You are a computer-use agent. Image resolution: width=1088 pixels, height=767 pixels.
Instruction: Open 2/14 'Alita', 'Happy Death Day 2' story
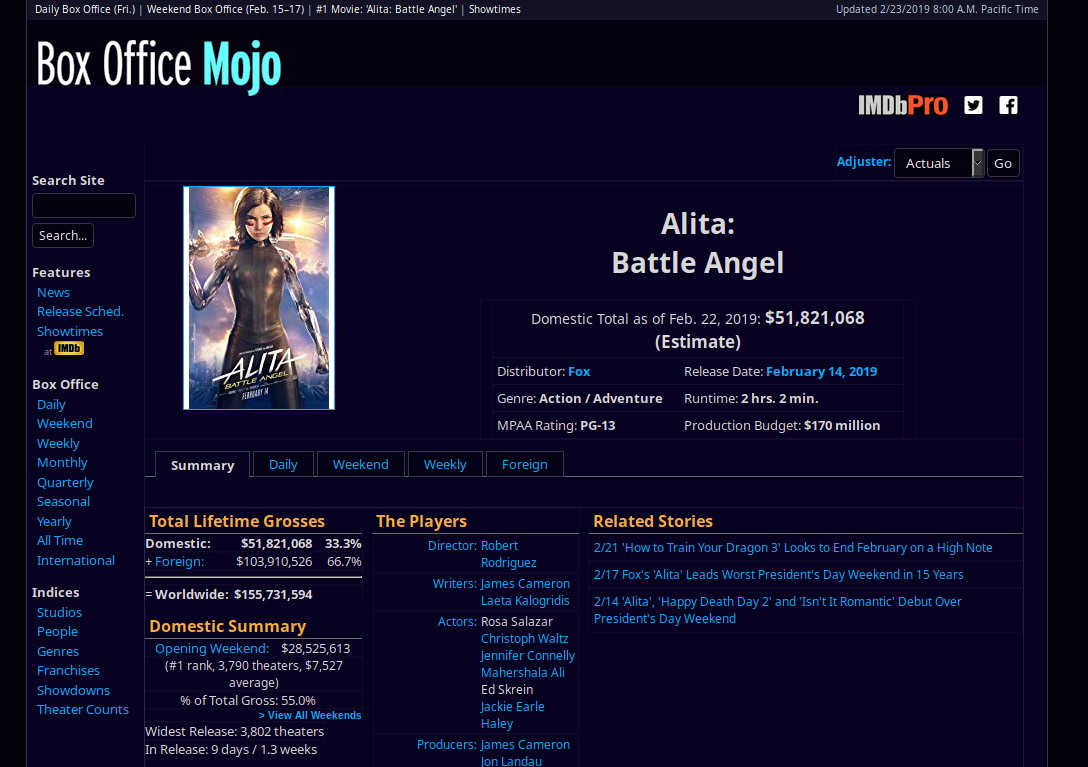click(778, 610)
